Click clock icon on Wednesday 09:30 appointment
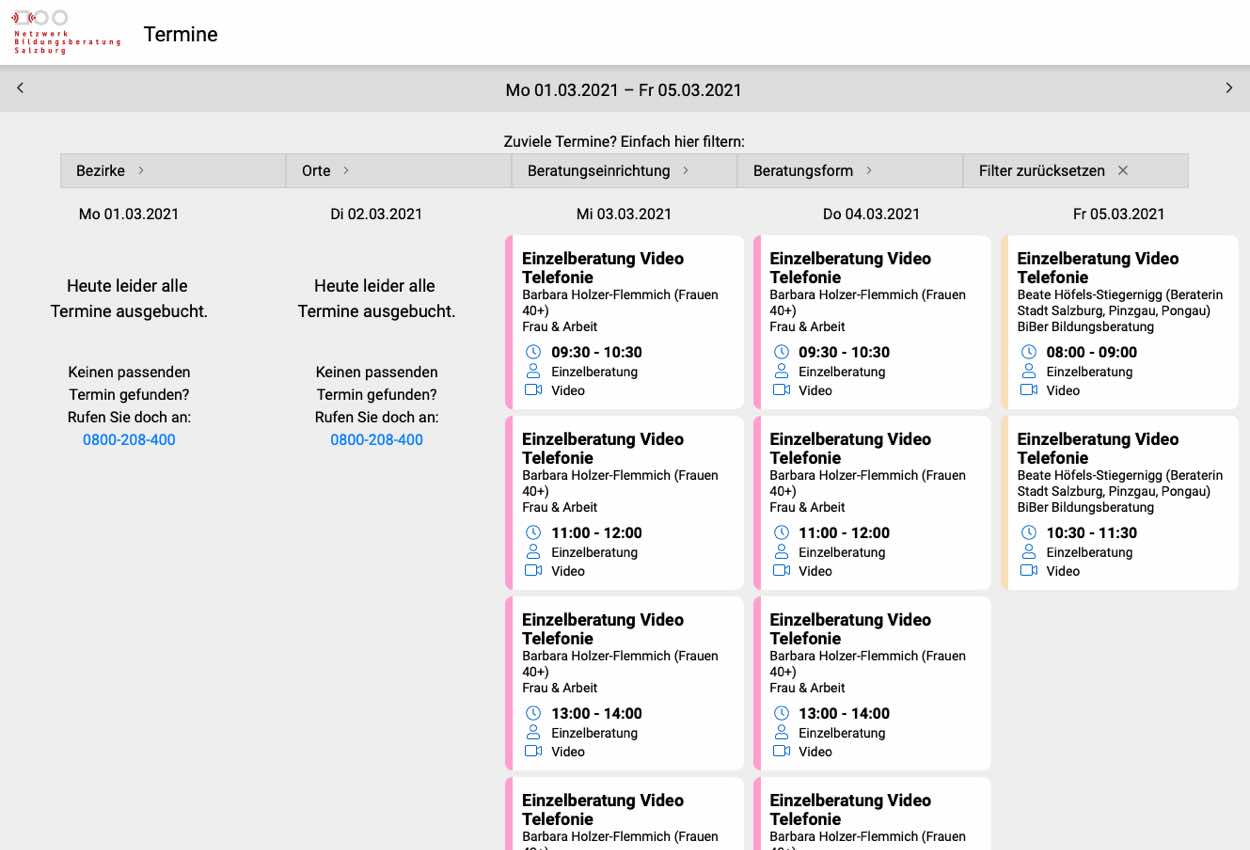 (533, 352)
